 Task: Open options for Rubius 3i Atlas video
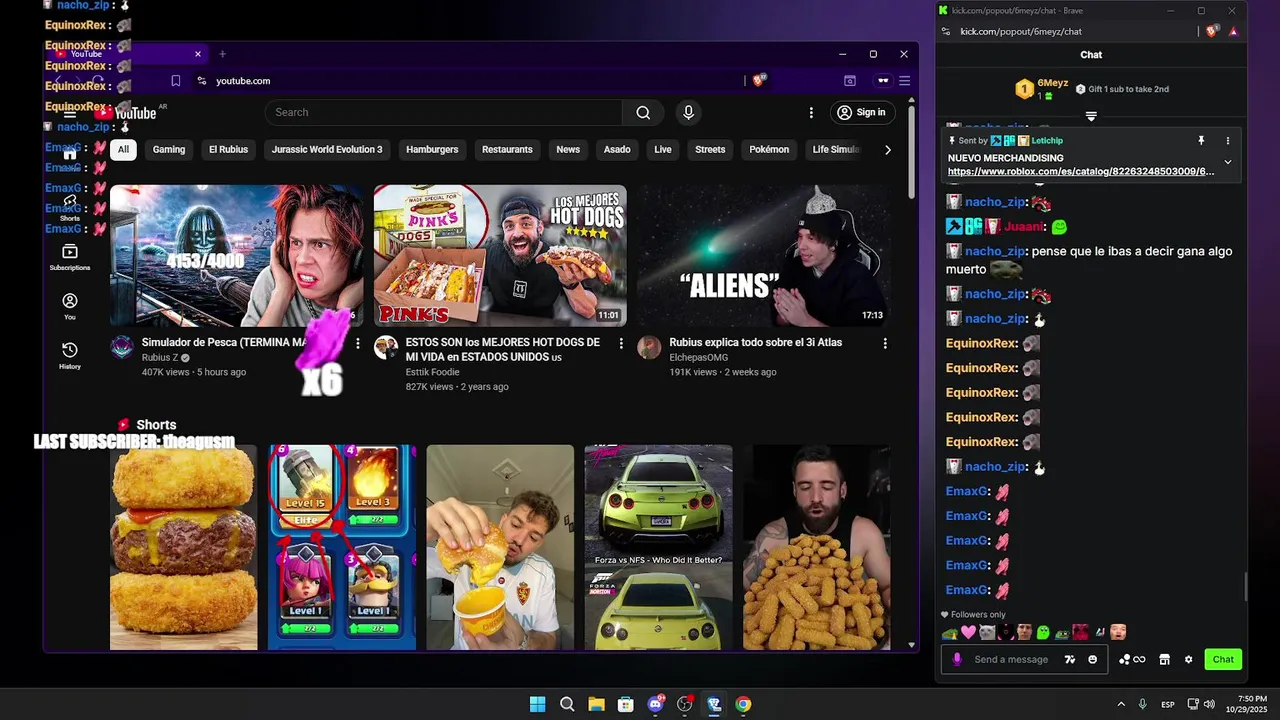point(884,343)
